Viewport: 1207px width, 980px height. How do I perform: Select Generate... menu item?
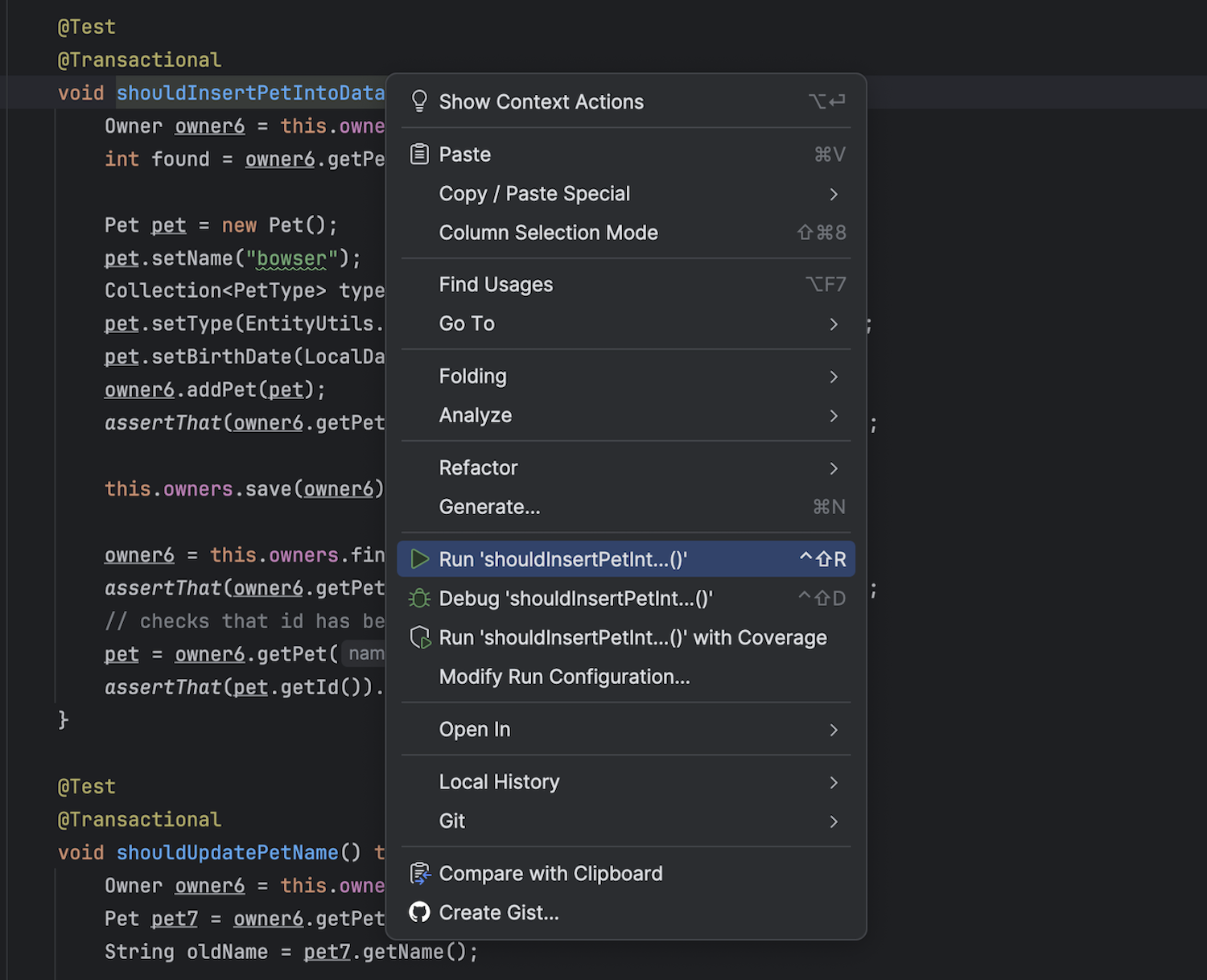click(x=489, y=507)
